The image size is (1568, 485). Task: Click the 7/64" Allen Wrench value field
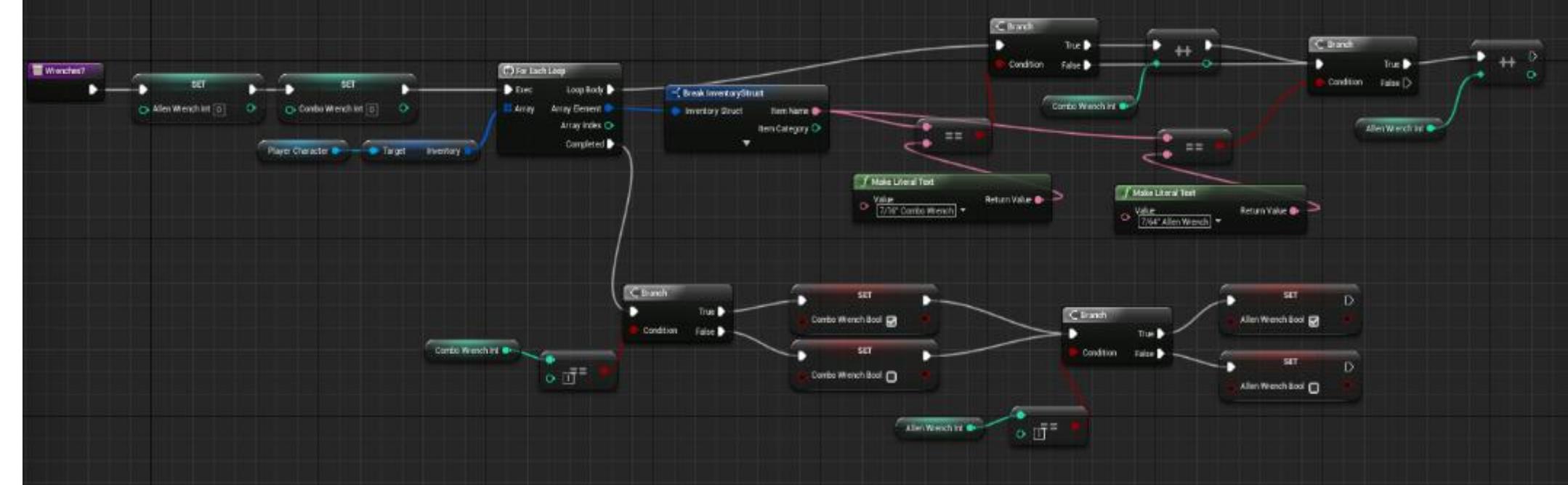coord(1174,222)
